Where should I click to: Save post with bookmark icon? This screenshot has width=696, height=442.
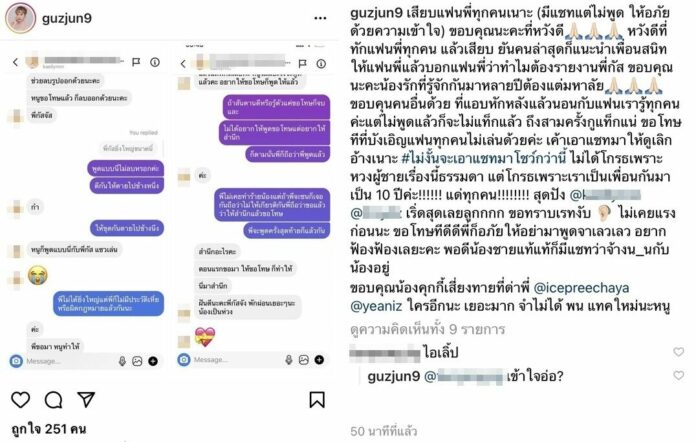pyautogui.click(x=316, y=399)
